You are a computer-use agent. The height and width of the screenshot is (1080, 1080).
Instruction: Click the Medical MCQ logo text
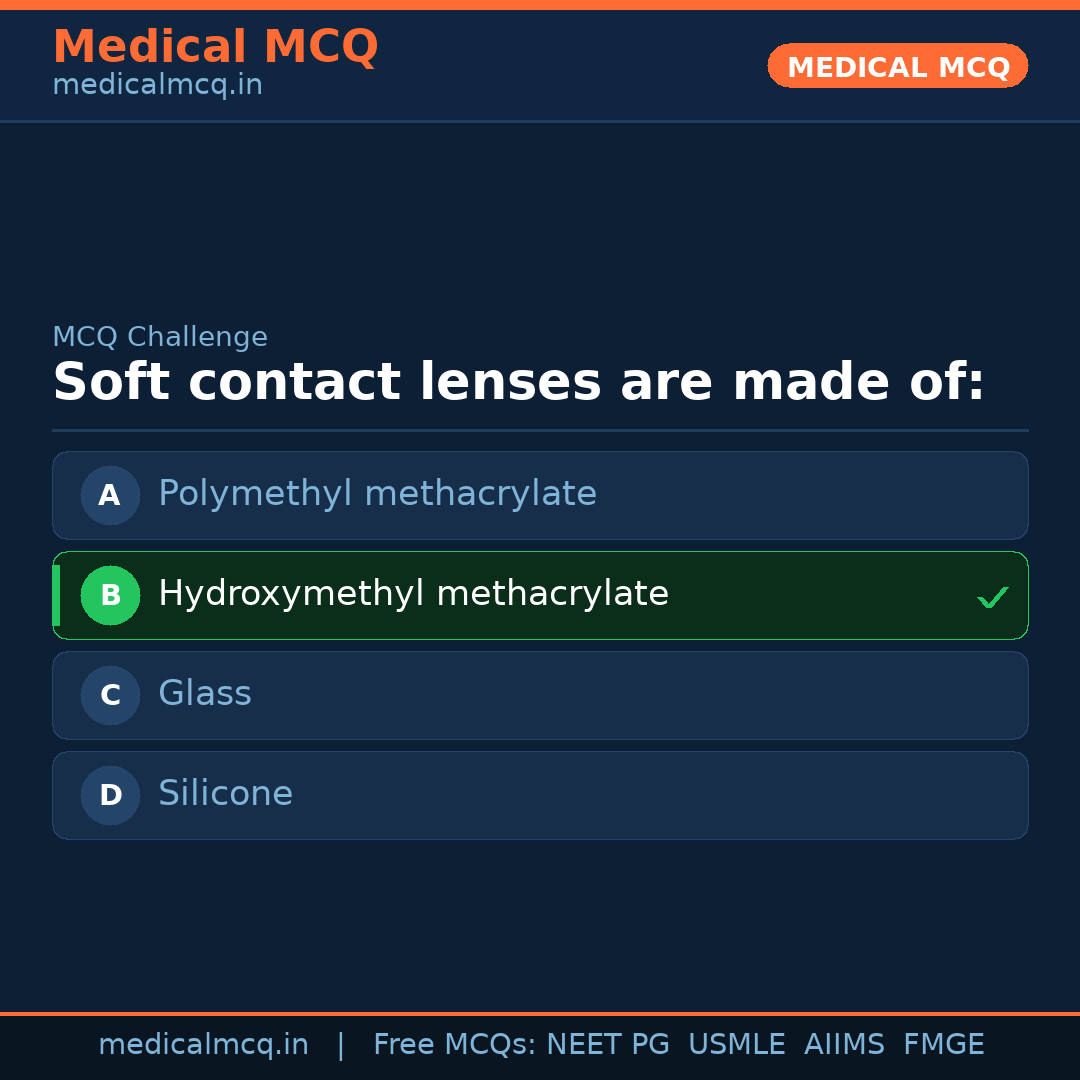(x=215, y=46)
